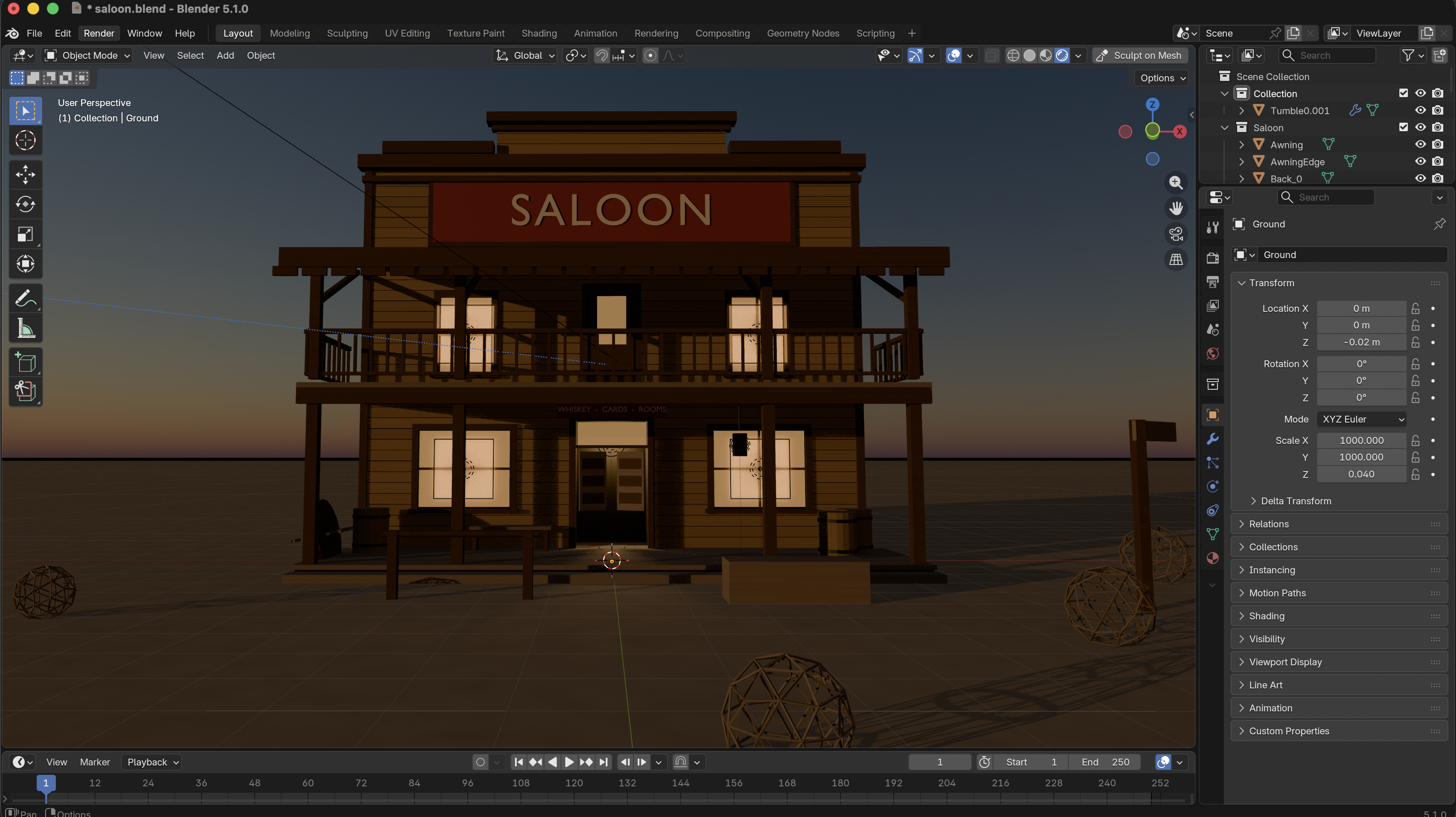Open the viewport Add menu

pyautogui.click(x=225, y=55)
